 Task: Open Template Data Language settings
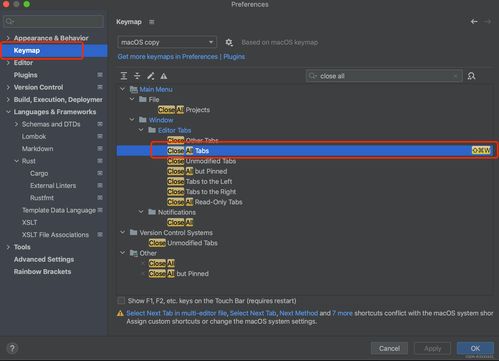59,210
